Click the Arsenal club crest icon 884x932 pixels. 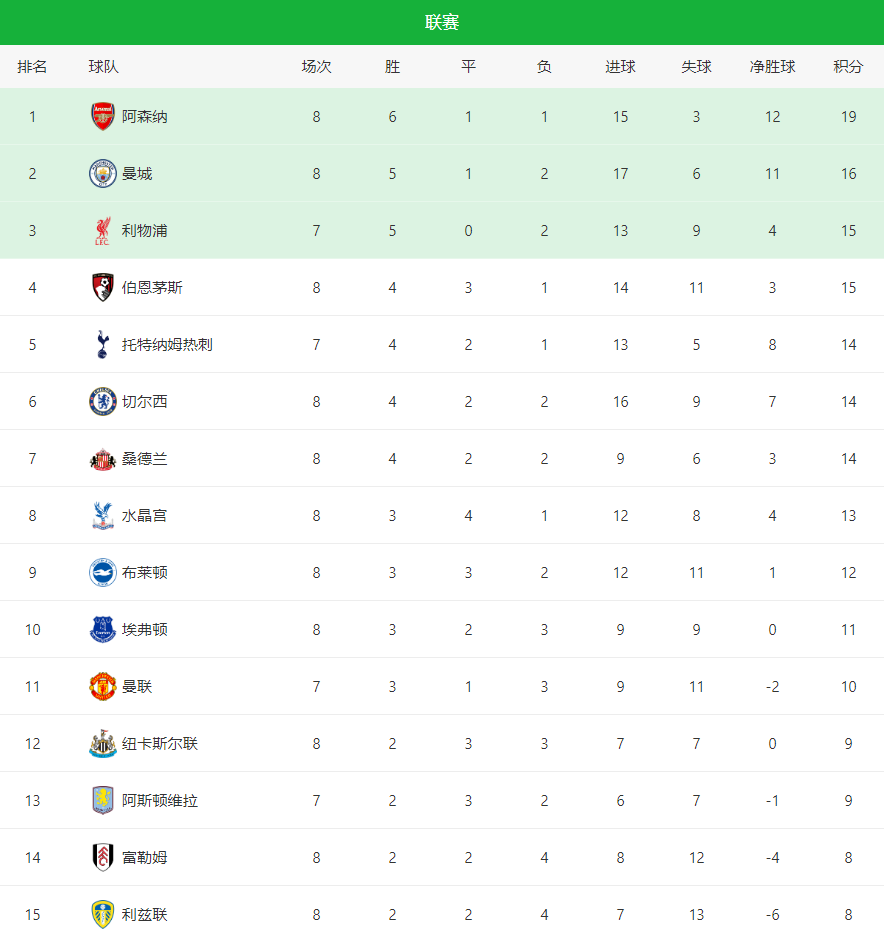pos(102,116)
